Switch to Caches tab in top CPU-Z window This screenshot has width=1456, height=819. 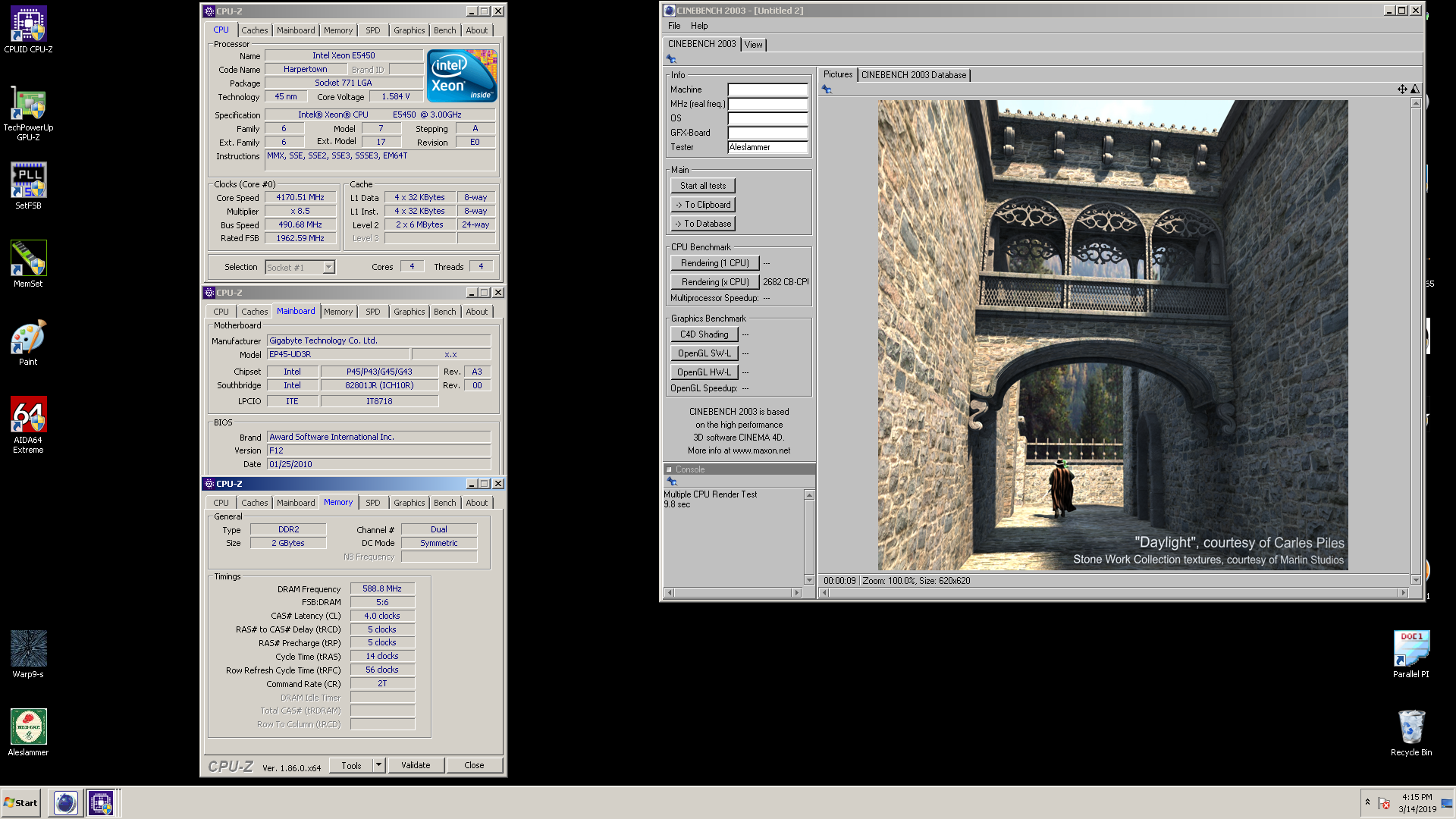pos(255,30)
